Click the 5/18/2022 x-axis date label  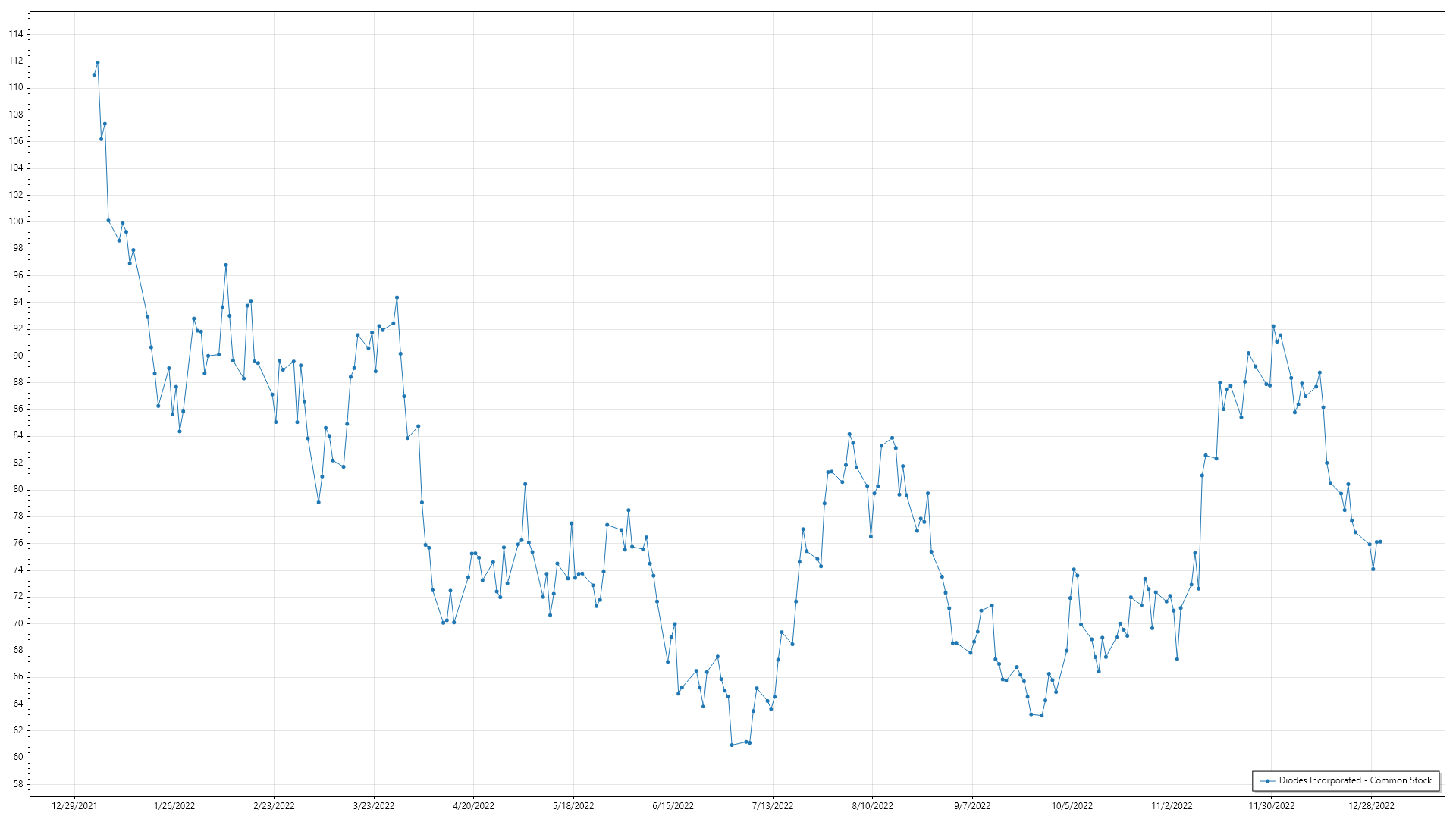point(573,805)
